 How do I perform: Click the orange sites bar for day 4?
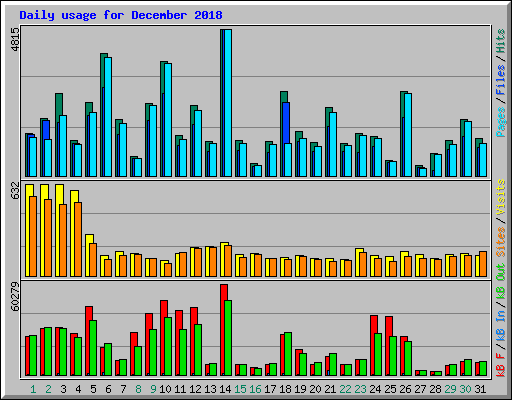(78, 239)
